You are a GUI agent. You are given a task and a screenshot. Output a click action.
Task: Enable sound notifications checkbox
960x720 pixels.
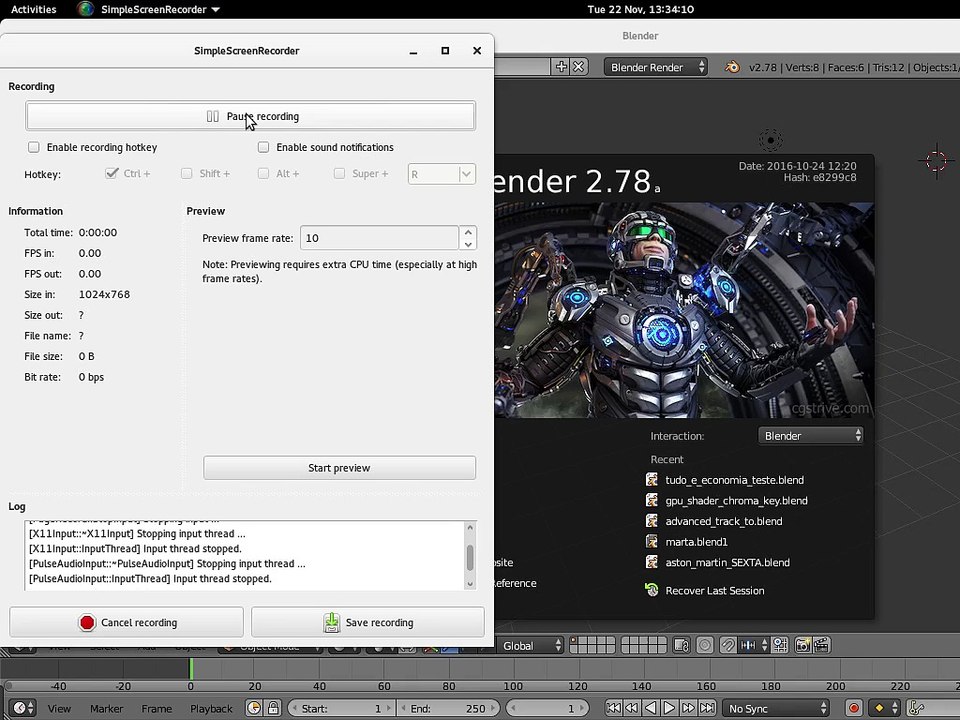coord(263,147)
